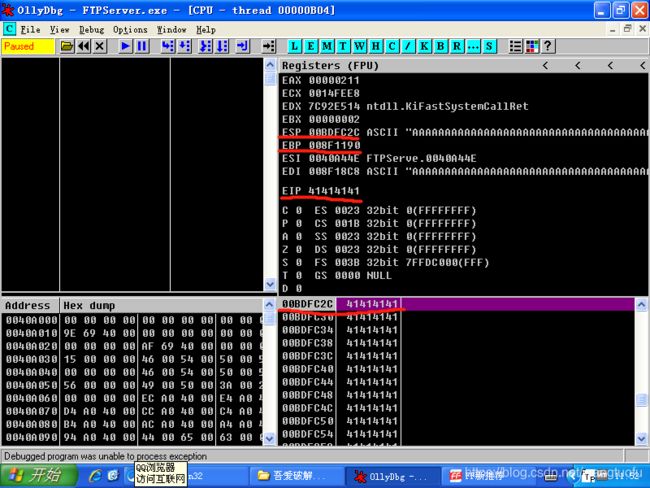Image resolution: width=650 pixels, height=488 pixels.
Task: Close program with the X toolbar icon
Action: [x=99, y=46]
